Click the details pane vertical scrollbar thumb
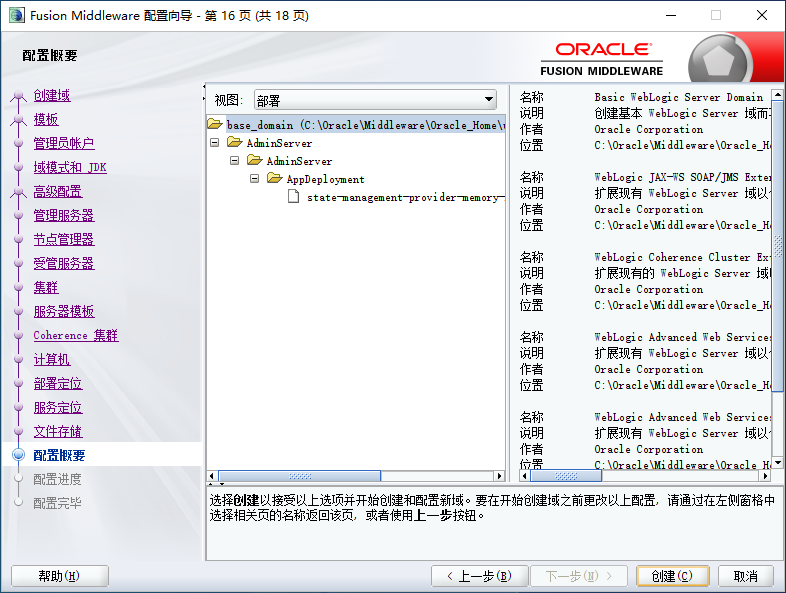 click(777, 246)
